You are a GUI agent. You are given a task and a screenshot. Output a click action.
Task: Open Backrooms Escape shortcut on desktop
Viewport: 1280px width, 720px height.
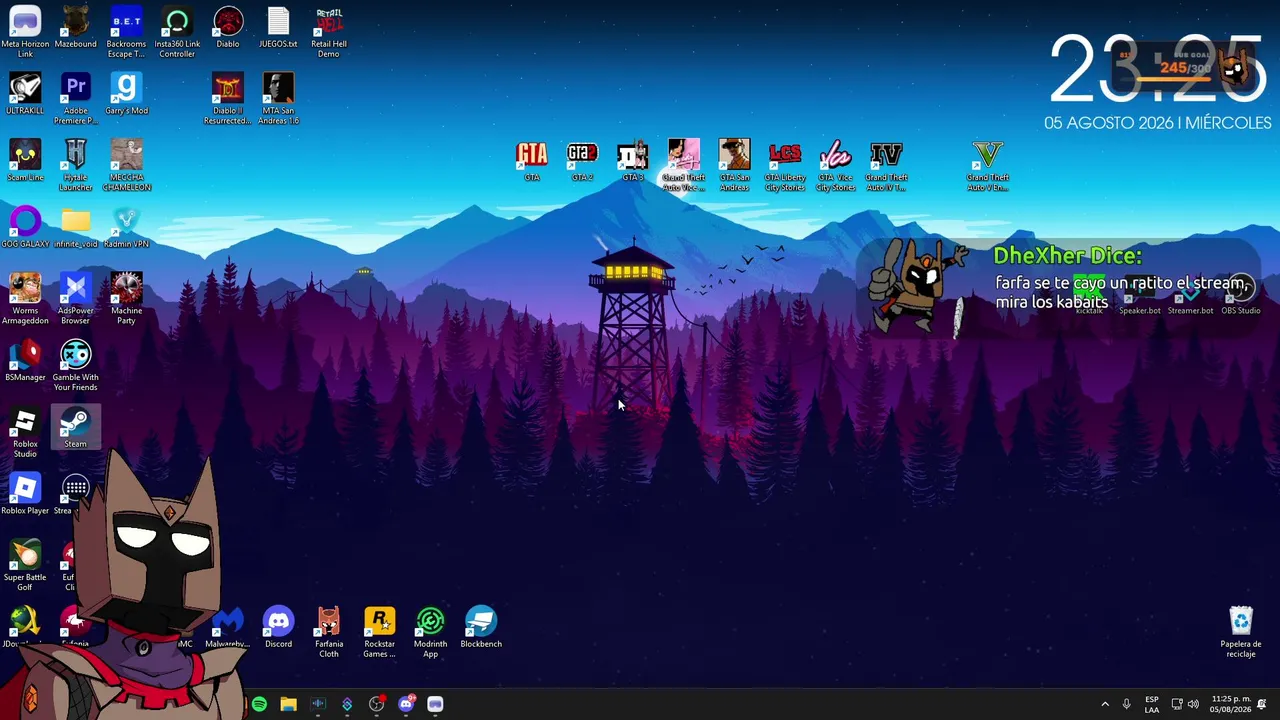pos(126,32)
